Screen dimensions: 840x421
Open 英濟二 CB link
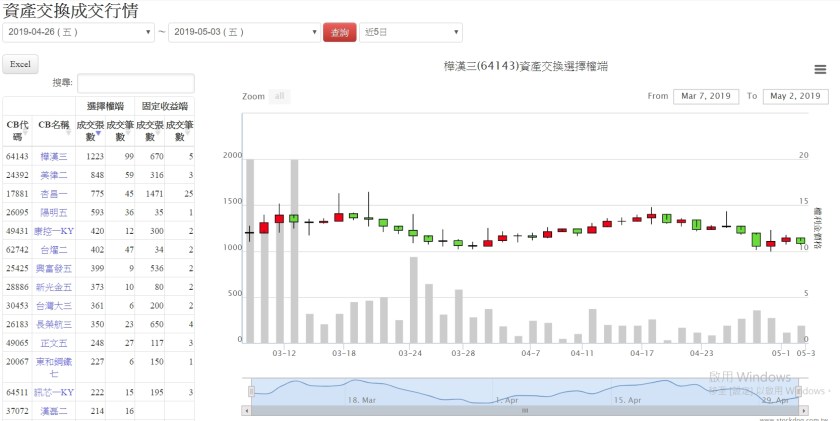click(54, 175)
